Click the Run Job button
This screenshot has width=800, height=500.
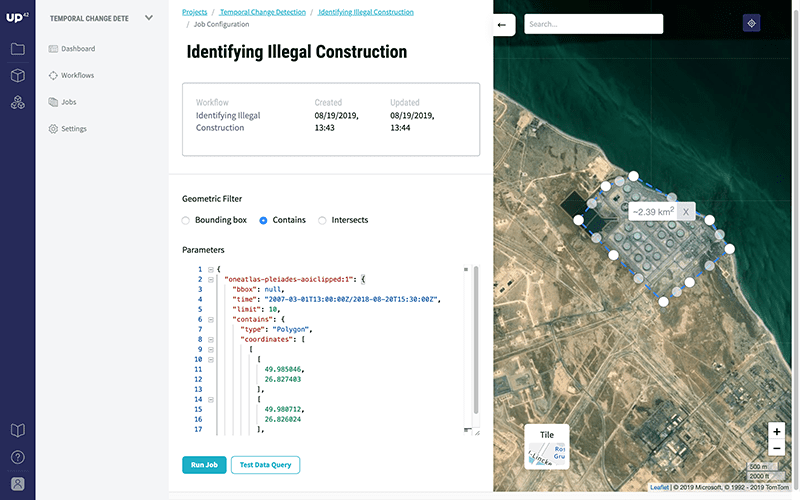click(x=204, y=465)
